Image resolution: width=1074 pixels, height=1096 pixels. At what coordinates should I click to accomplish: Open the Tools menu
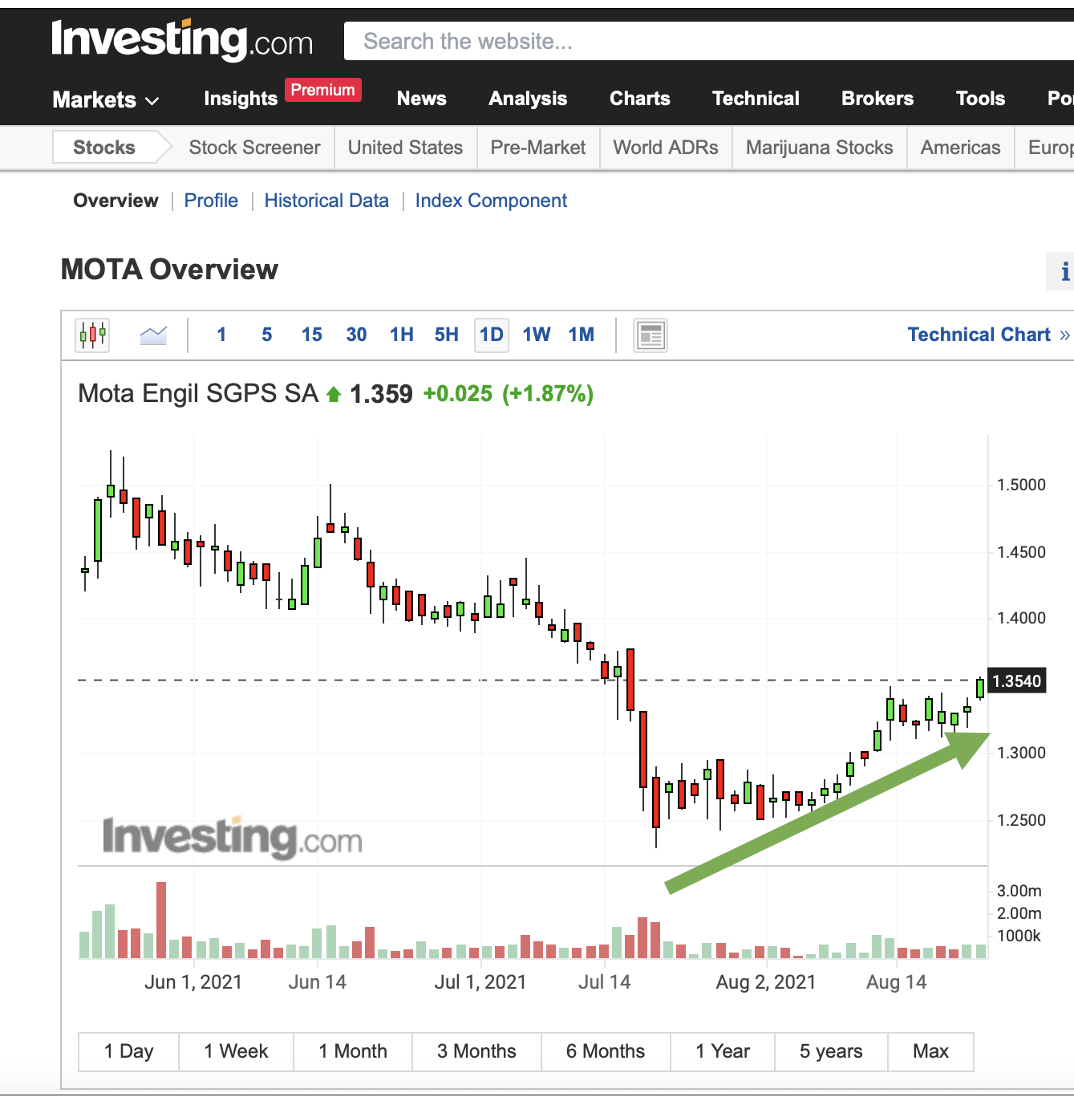pos(980,99)
